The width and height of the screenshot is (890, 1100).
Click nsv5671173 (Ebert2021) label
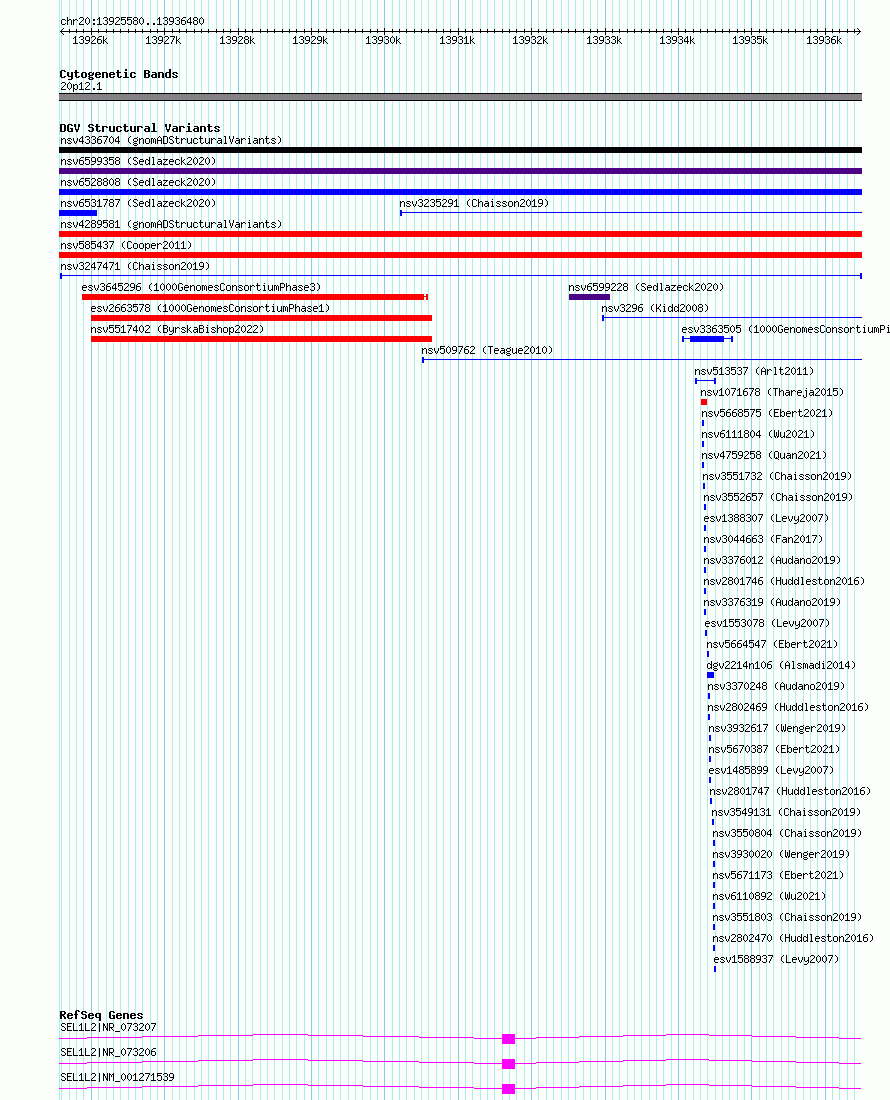click(778, 877)
